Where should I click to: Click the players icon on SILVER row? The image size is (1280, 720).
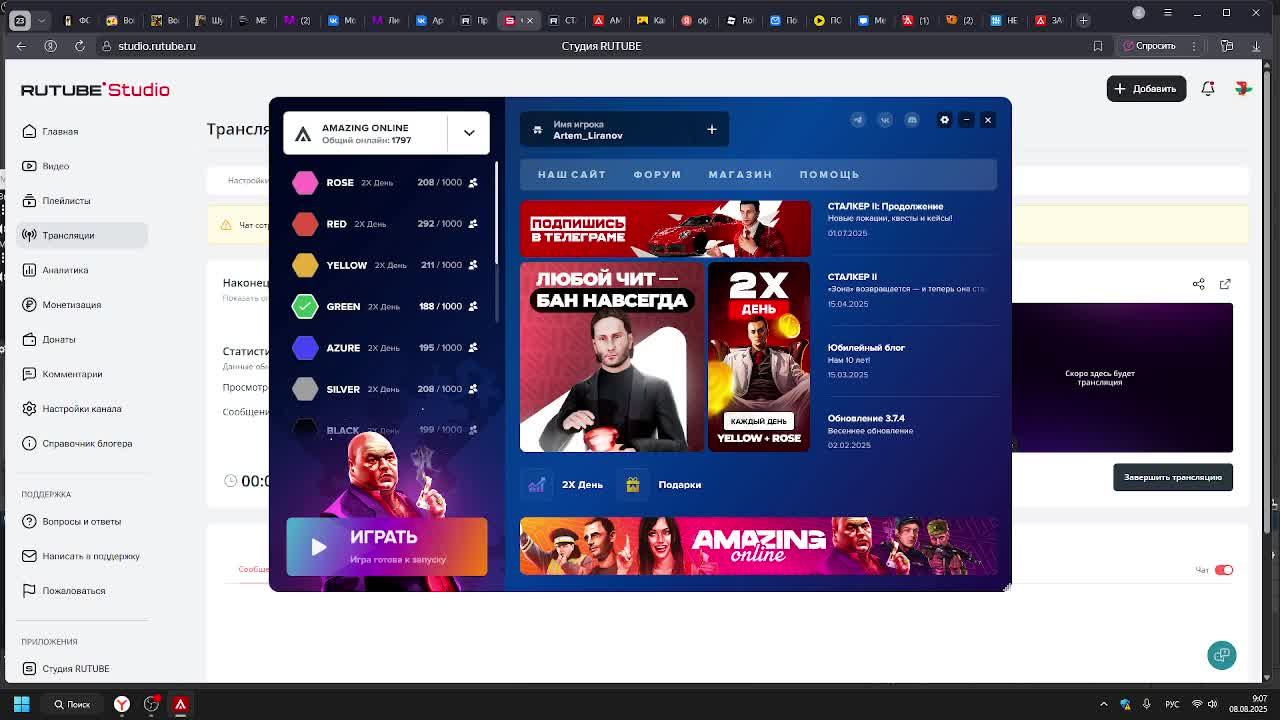[473, 389]
